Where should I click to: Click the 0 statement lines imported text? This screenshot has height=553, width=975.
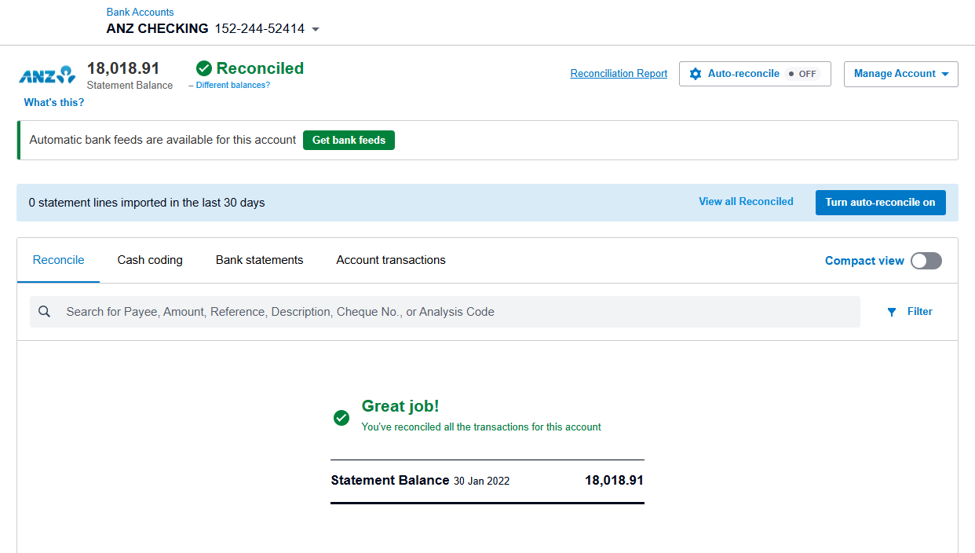click(147, 203)
